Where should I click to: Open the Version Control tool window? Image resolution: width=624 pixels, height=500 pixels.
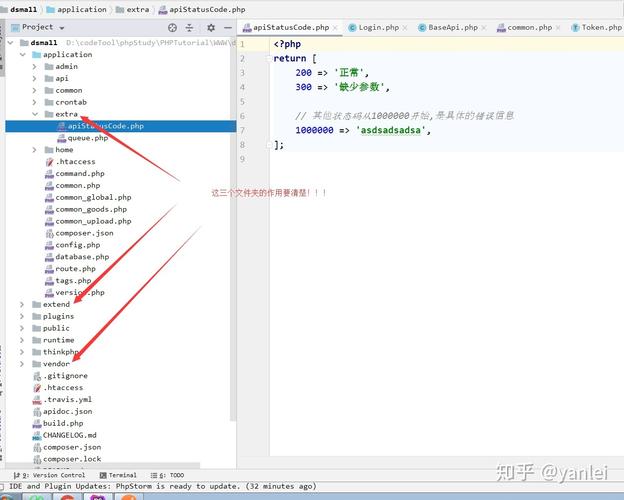(x=49, y=475)
